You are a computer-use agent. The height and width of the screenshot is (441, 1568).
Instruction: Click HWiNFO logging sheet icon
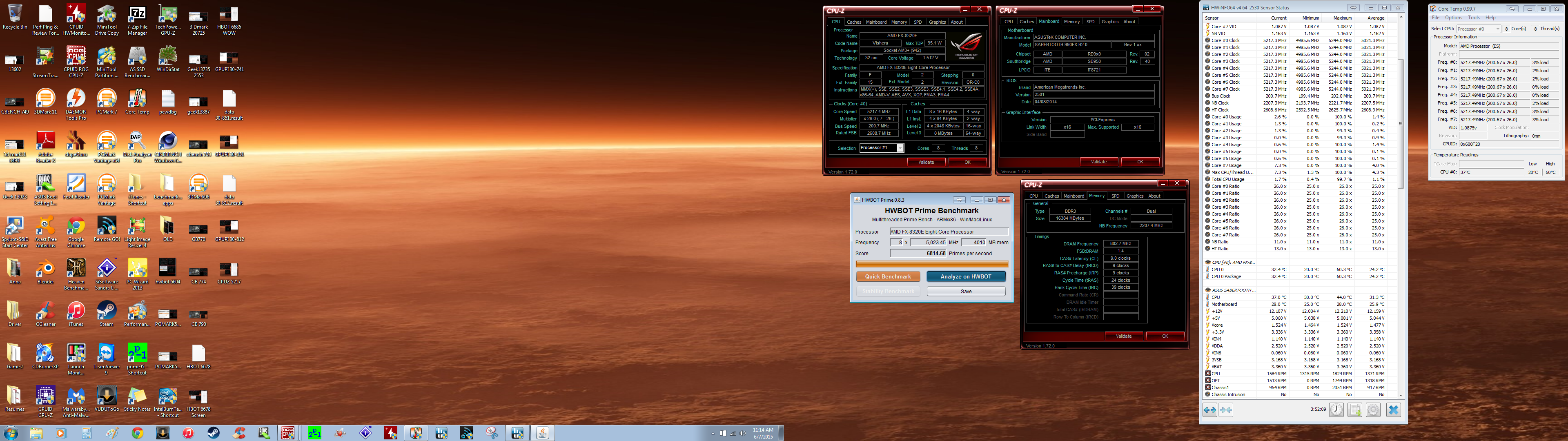click(x=1355, y=410)
